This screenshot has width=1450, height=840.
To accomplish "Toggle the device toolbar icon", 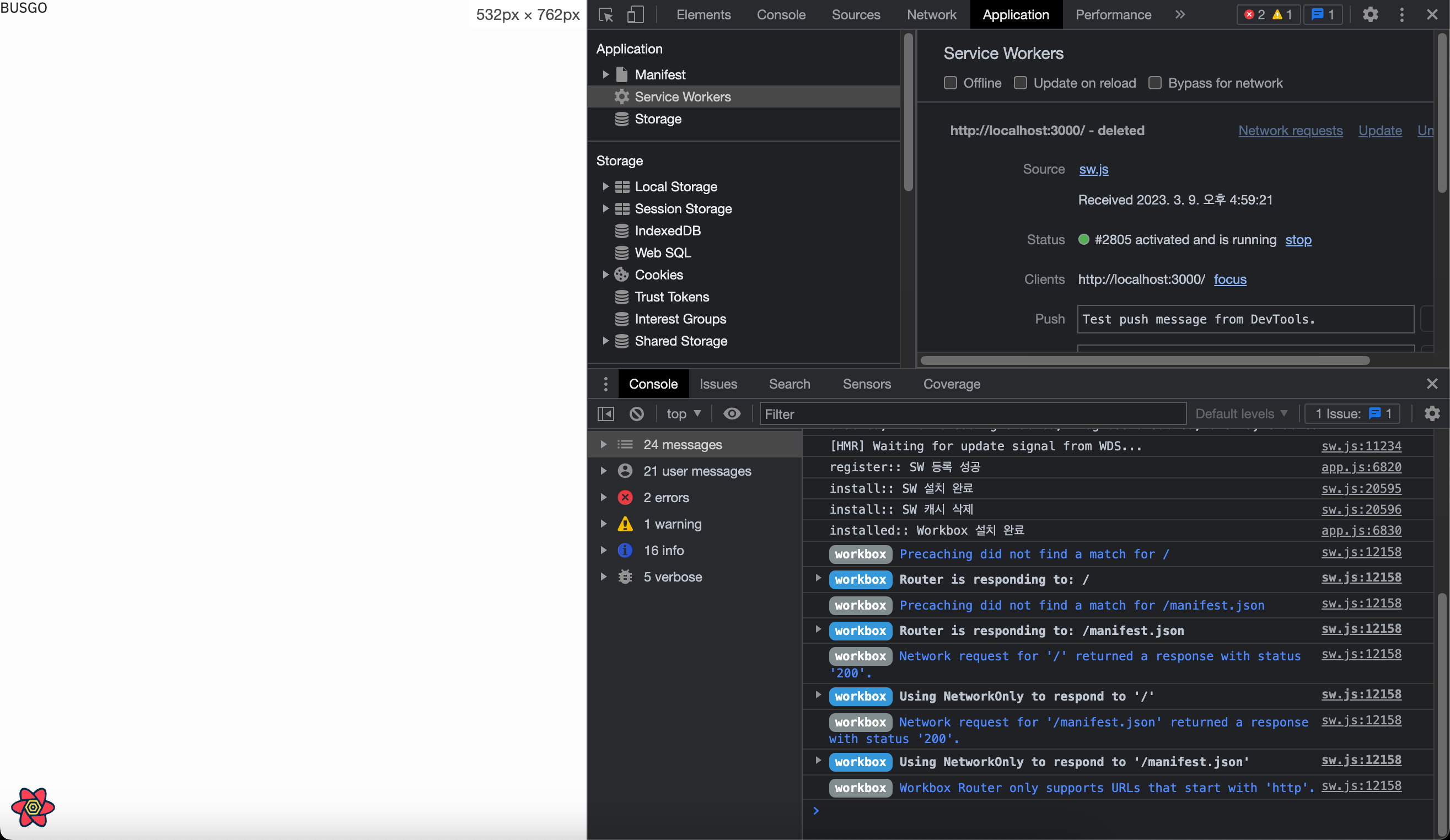I will coord(635,14).
